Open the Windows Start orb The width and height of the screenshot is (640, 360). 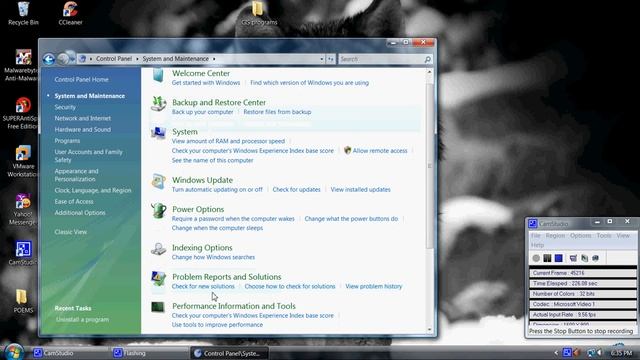pyautogui.click(x=13, y=352)
